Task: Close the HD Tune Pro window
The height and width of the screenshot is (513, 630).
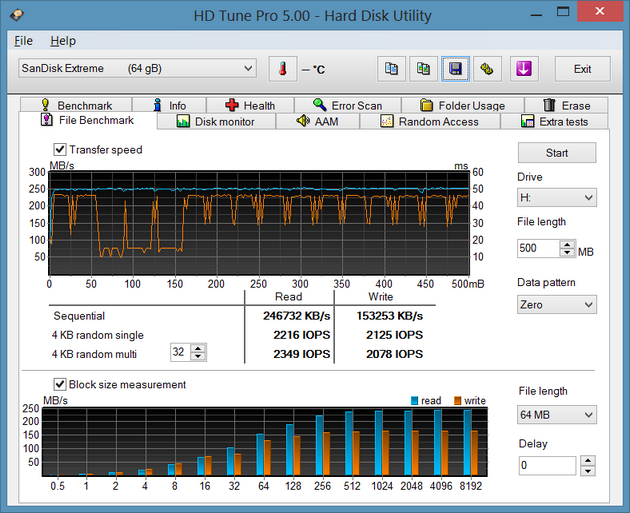Action: pos(600,11)
